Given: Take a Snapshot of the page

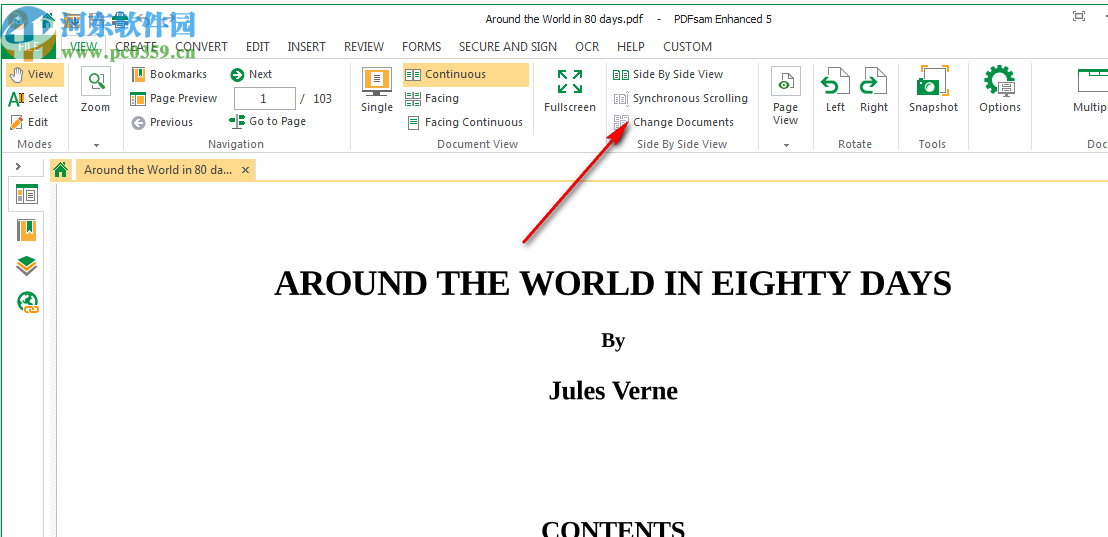Looking at the screenshot, I should (933, 90).
